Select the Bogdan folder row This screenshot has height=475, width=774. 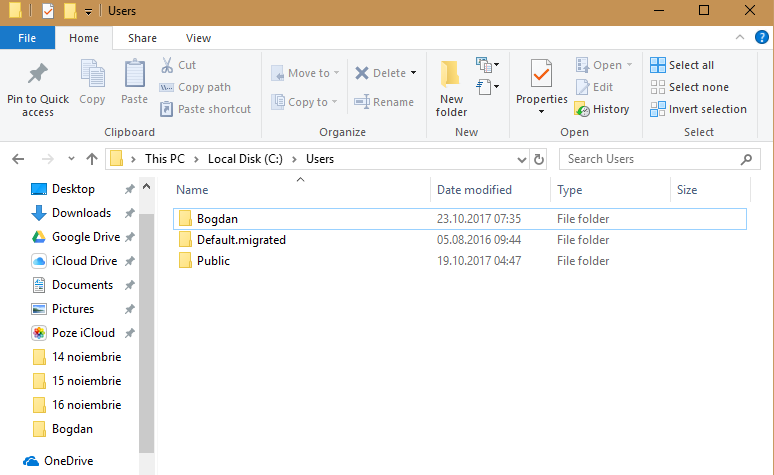pyautogui.click(x=460, y=219)
